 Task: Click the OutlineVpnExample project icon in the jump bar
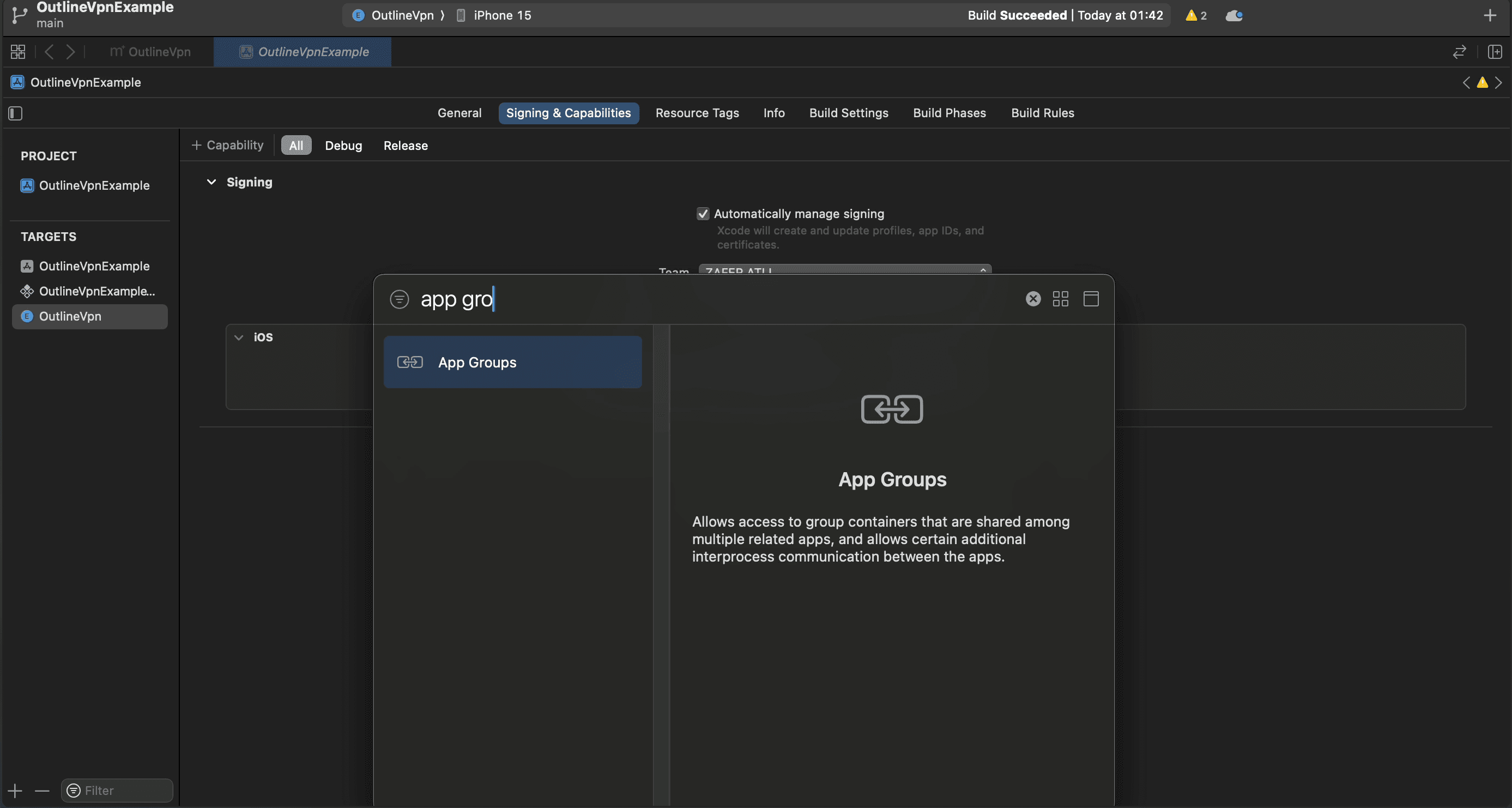[x=17, y=82]
